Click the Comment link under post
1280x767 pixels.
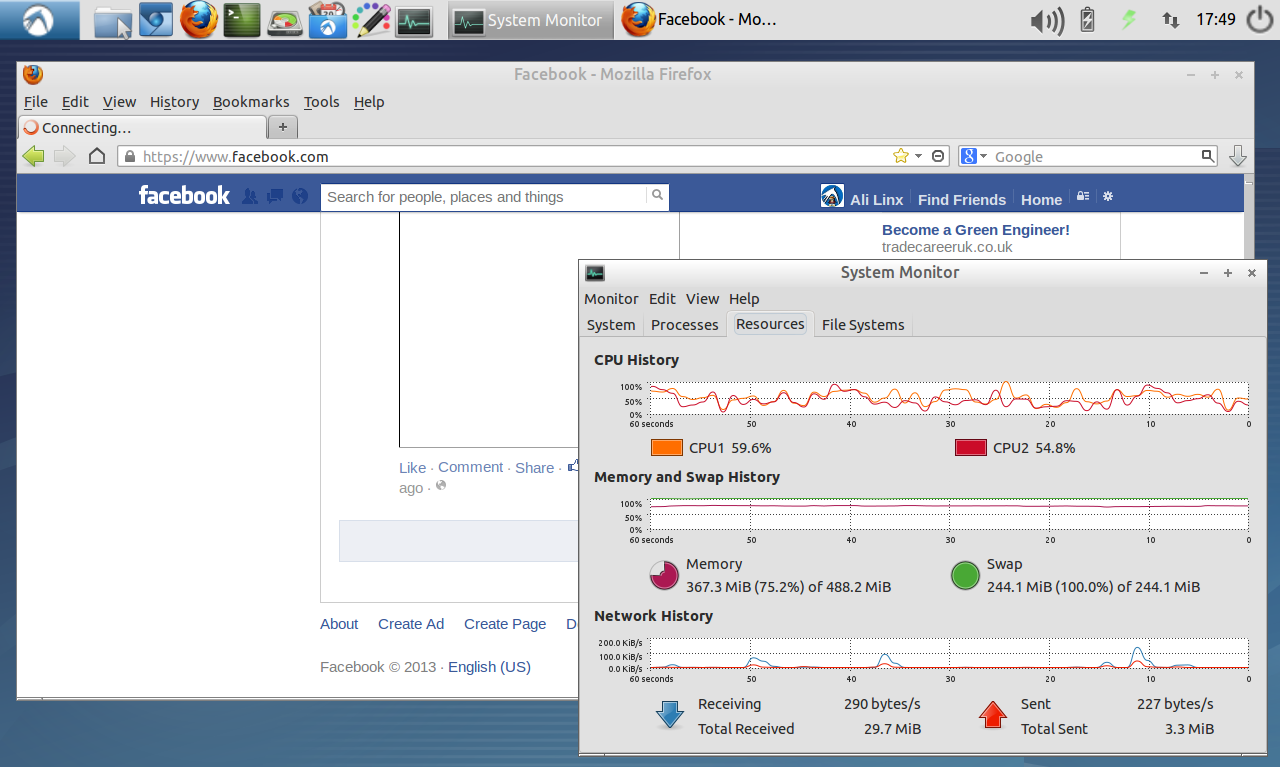click(470, 467)
